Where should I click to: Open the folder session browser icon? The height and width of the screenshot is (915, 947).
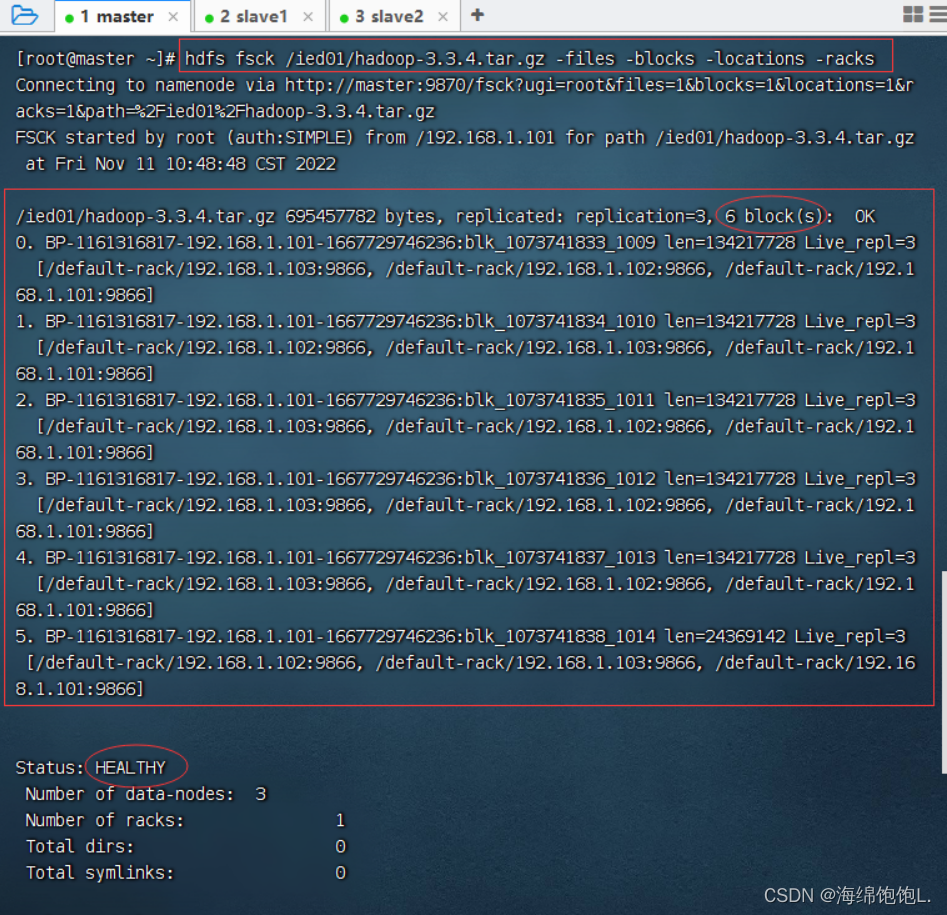tap(25, 15)
